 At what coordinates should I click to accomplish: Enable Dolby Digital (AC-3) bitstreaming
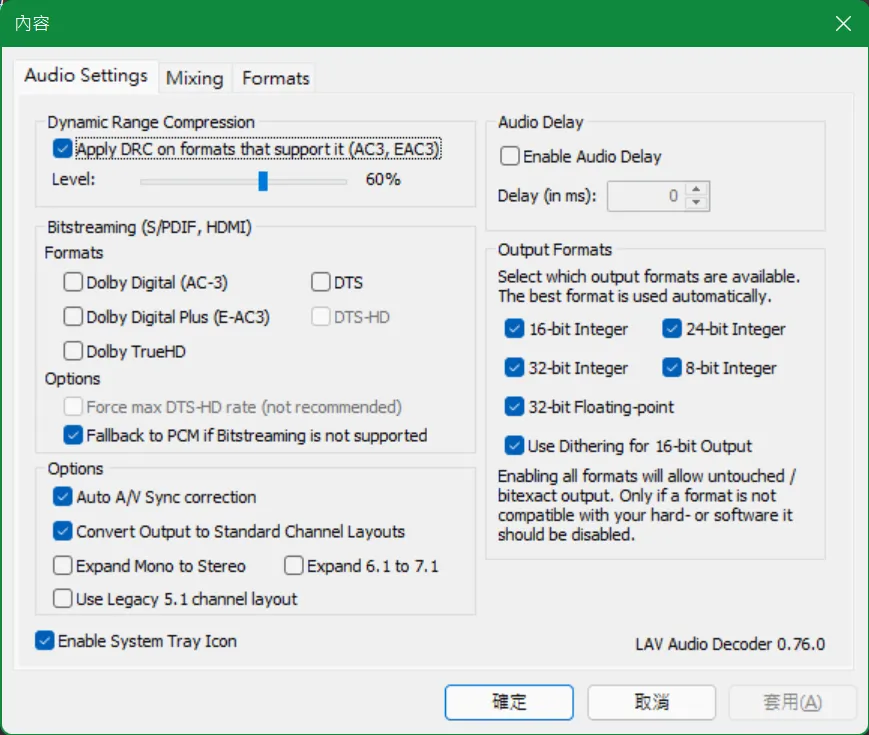(73, 282)
